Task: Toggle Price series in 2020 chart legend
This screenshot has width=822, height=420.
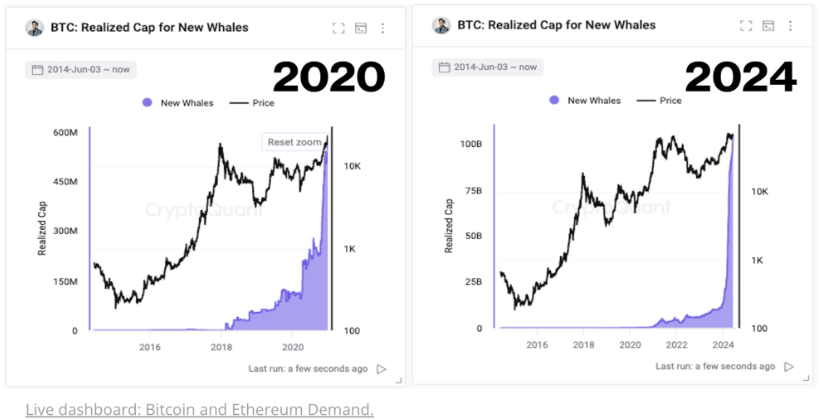Action: point(252,103)
